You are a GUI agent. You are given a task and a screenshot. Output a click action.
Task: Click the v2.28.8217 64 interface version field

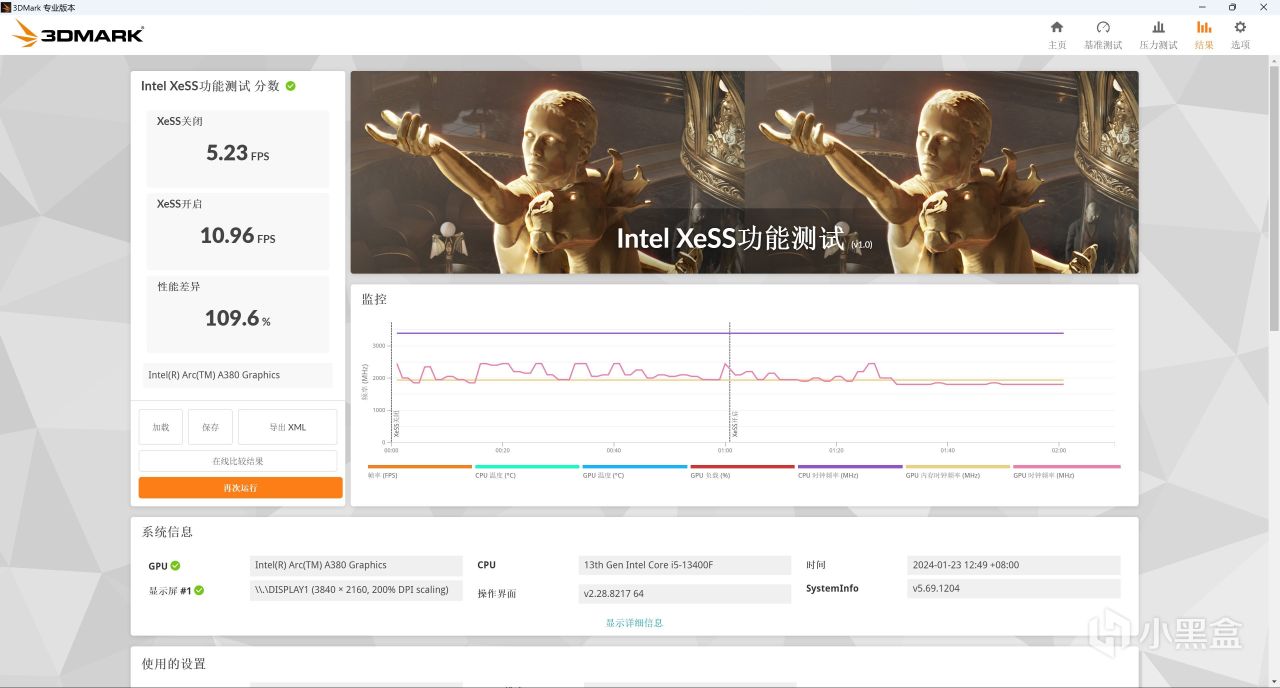click(x=685, y=594)
